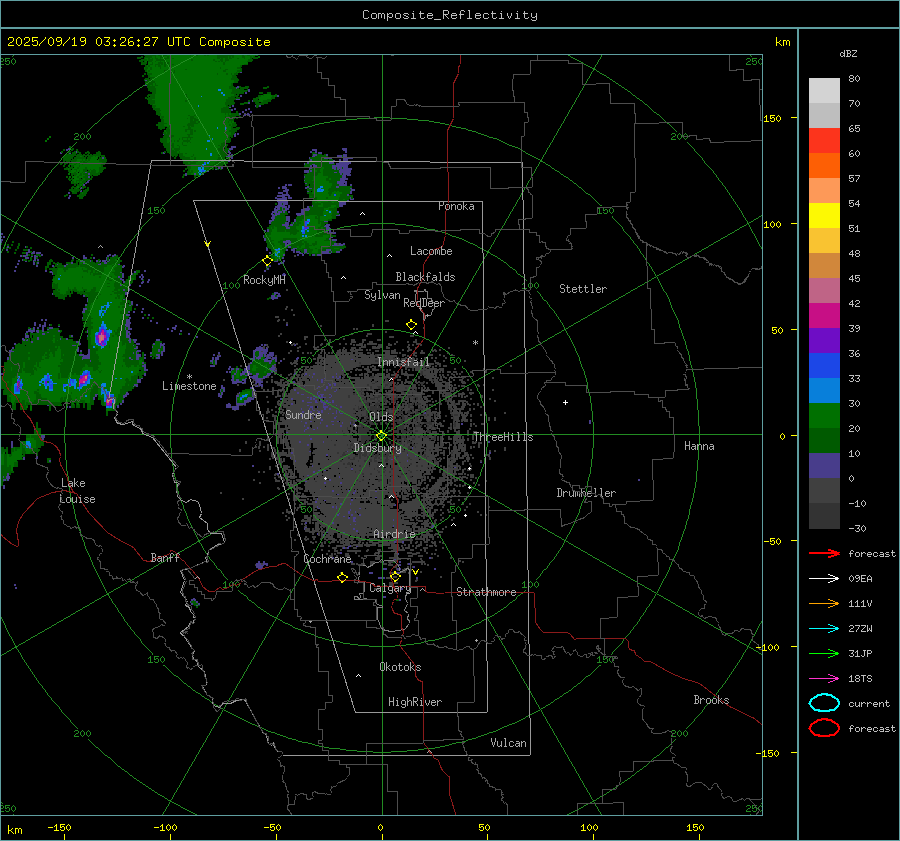Select the cyan 27ZW arrow icon
This screenshot has height=841, width=900.
click(x=824, y=628)
